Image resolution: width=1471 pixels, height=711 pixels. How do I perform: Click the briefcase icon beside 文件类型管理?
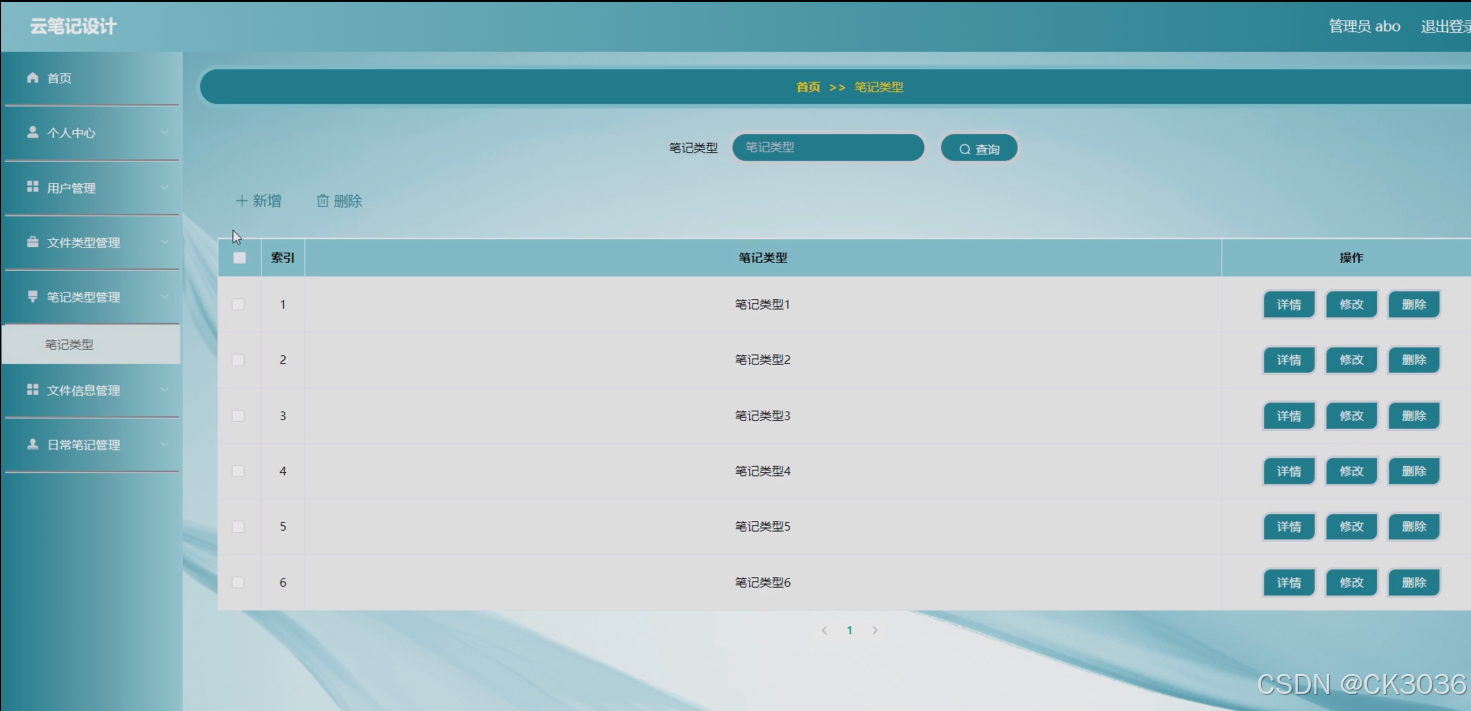point(33,242)
